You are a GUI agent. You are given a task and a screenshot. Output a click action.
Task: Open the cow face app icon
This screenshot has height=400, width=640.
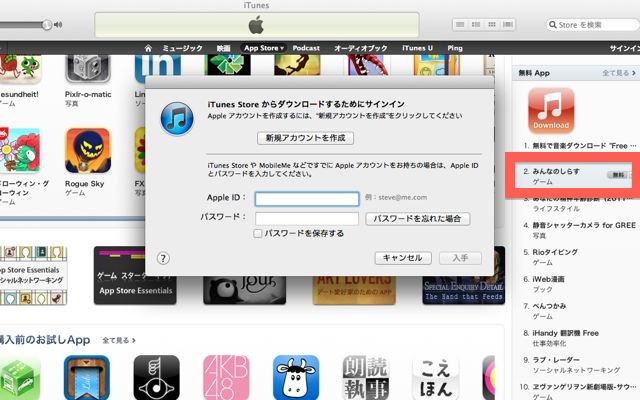pyautogui.click(x=296, y=377)
